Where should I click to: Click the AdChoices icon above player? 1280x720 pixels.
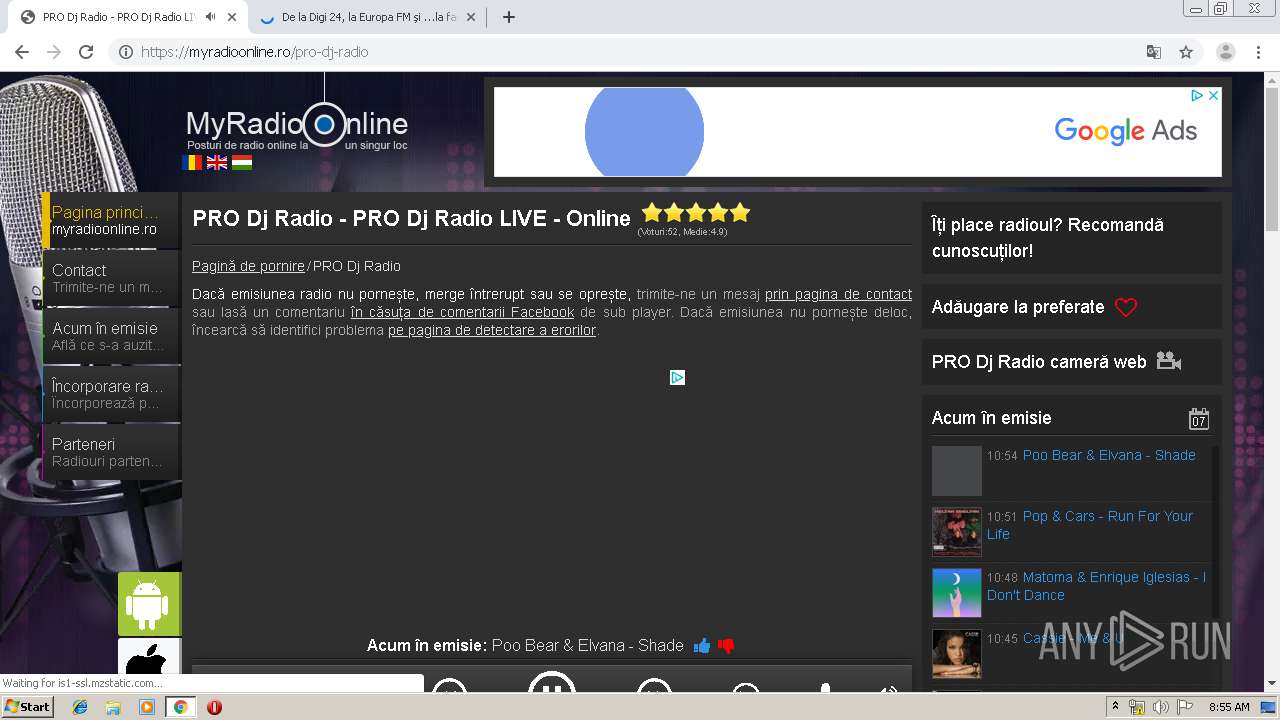point(677,377)
